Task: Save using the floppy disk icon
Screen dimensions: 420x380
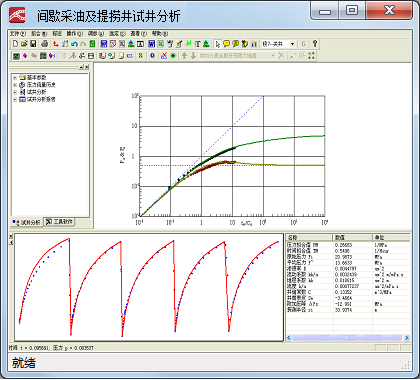Action: (33, 44)
